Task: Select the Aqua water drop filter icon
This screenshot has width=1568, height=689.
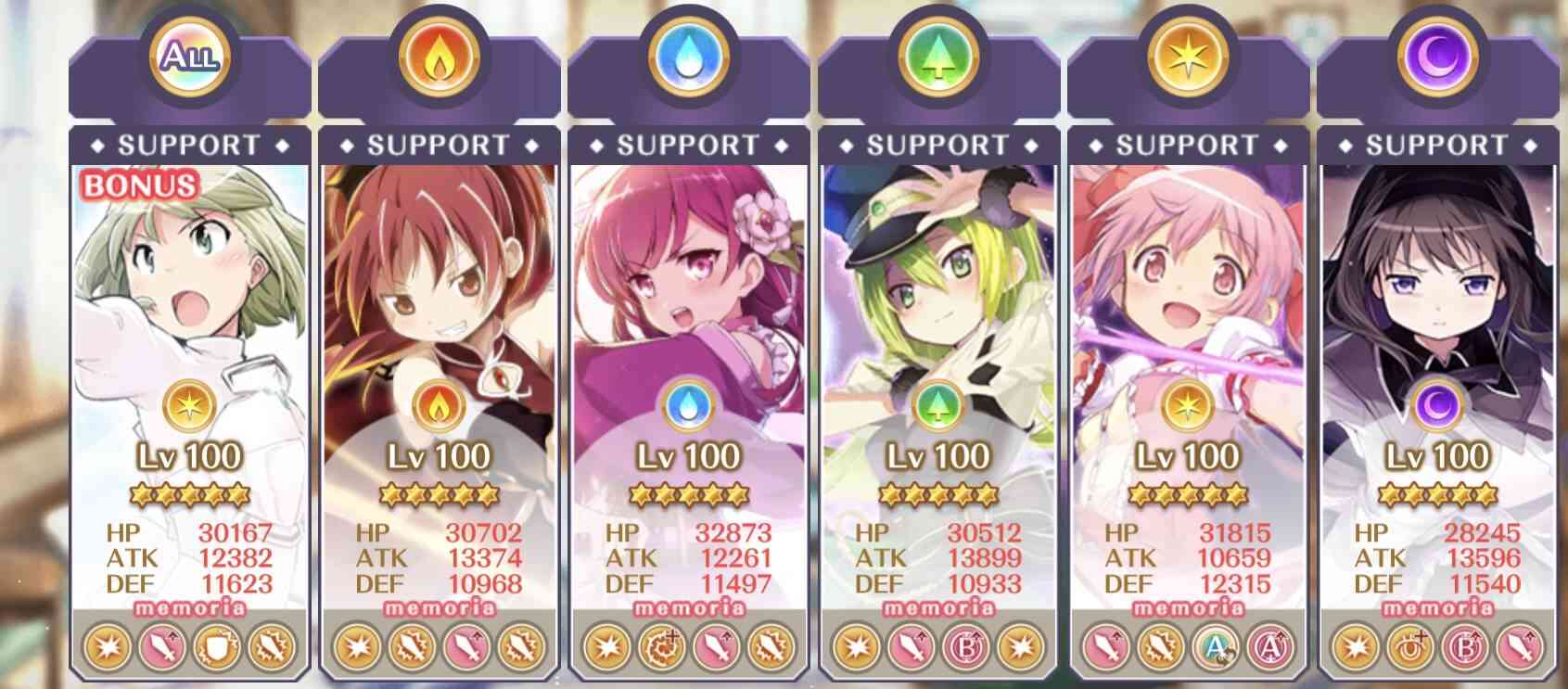Action: click(689, 57)
